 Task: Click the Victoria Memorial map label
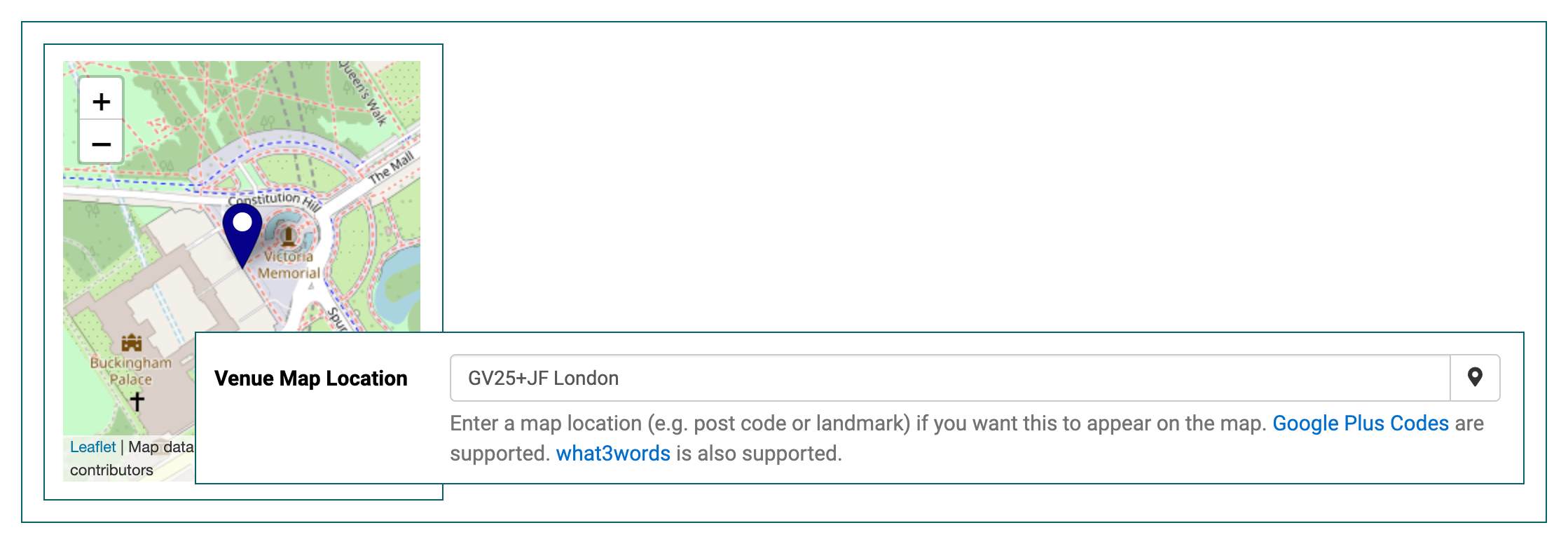(289, 265)
